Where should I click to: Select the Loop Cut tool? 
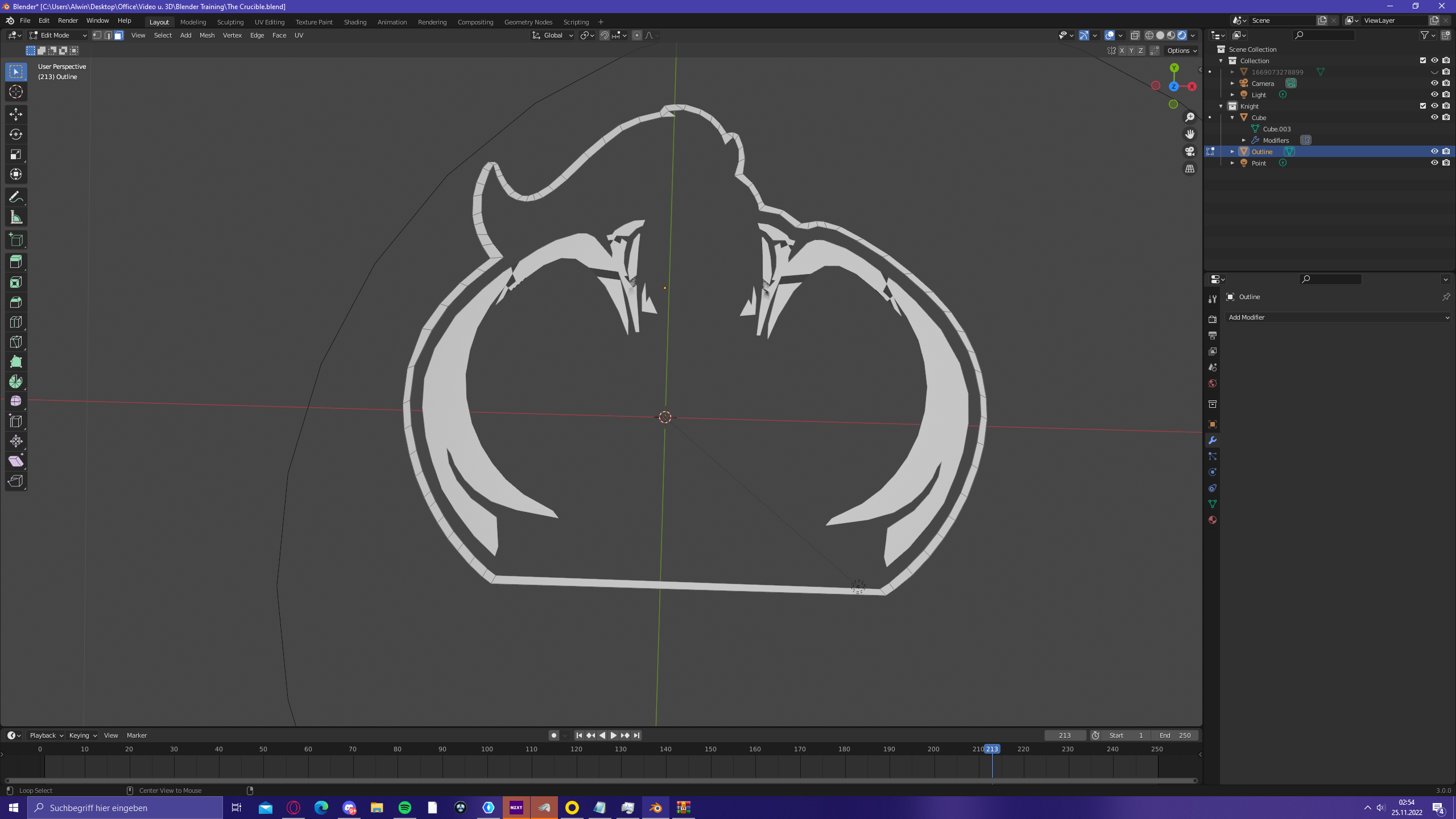pos(16,322)
